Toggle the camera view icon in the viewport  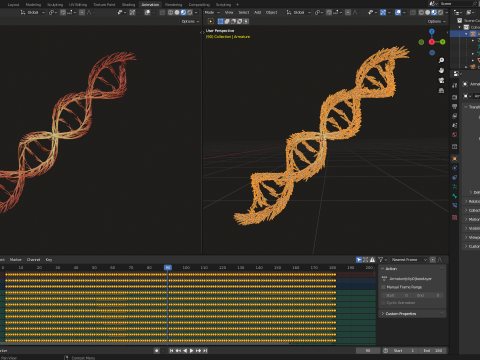point(441,80)
